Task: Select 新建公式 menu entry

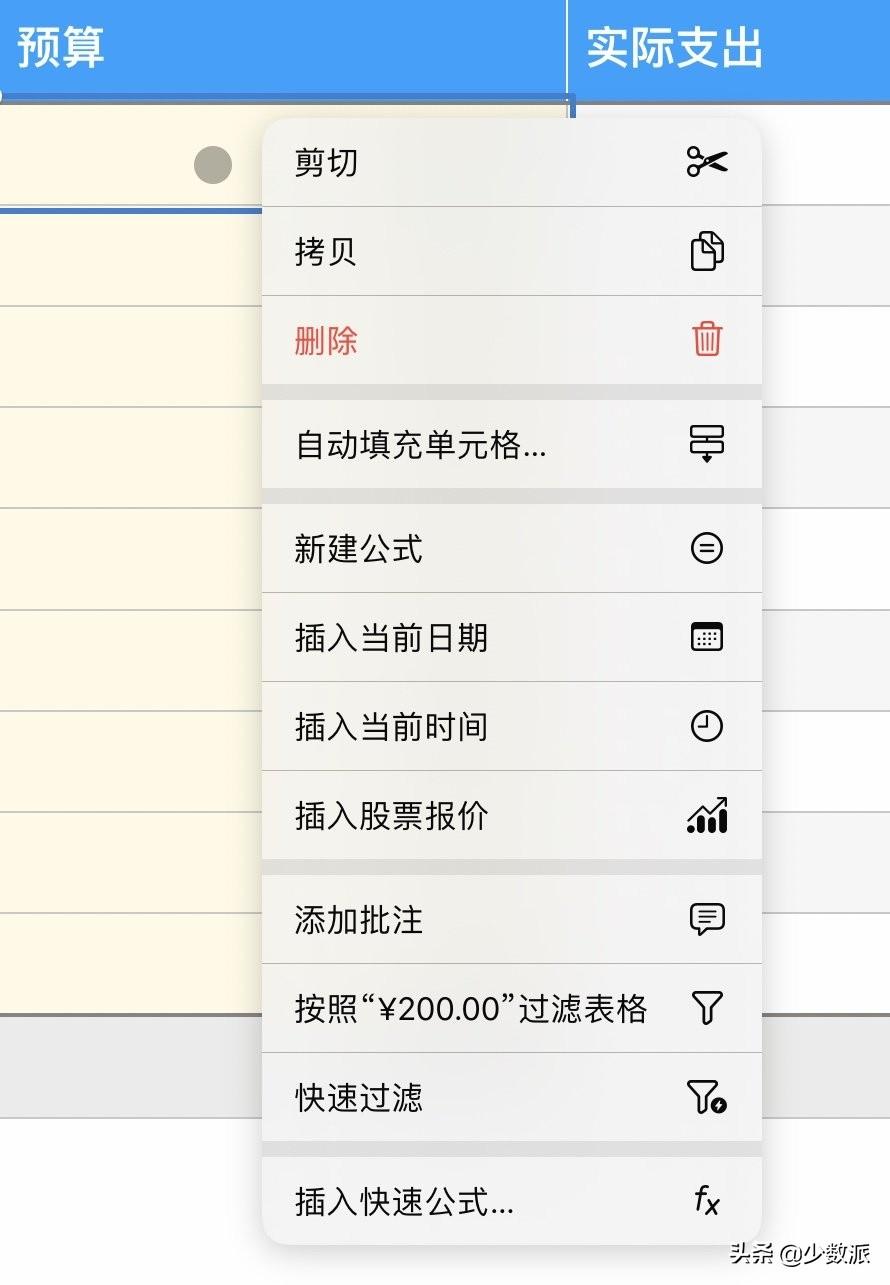Action: coord(512,548)
